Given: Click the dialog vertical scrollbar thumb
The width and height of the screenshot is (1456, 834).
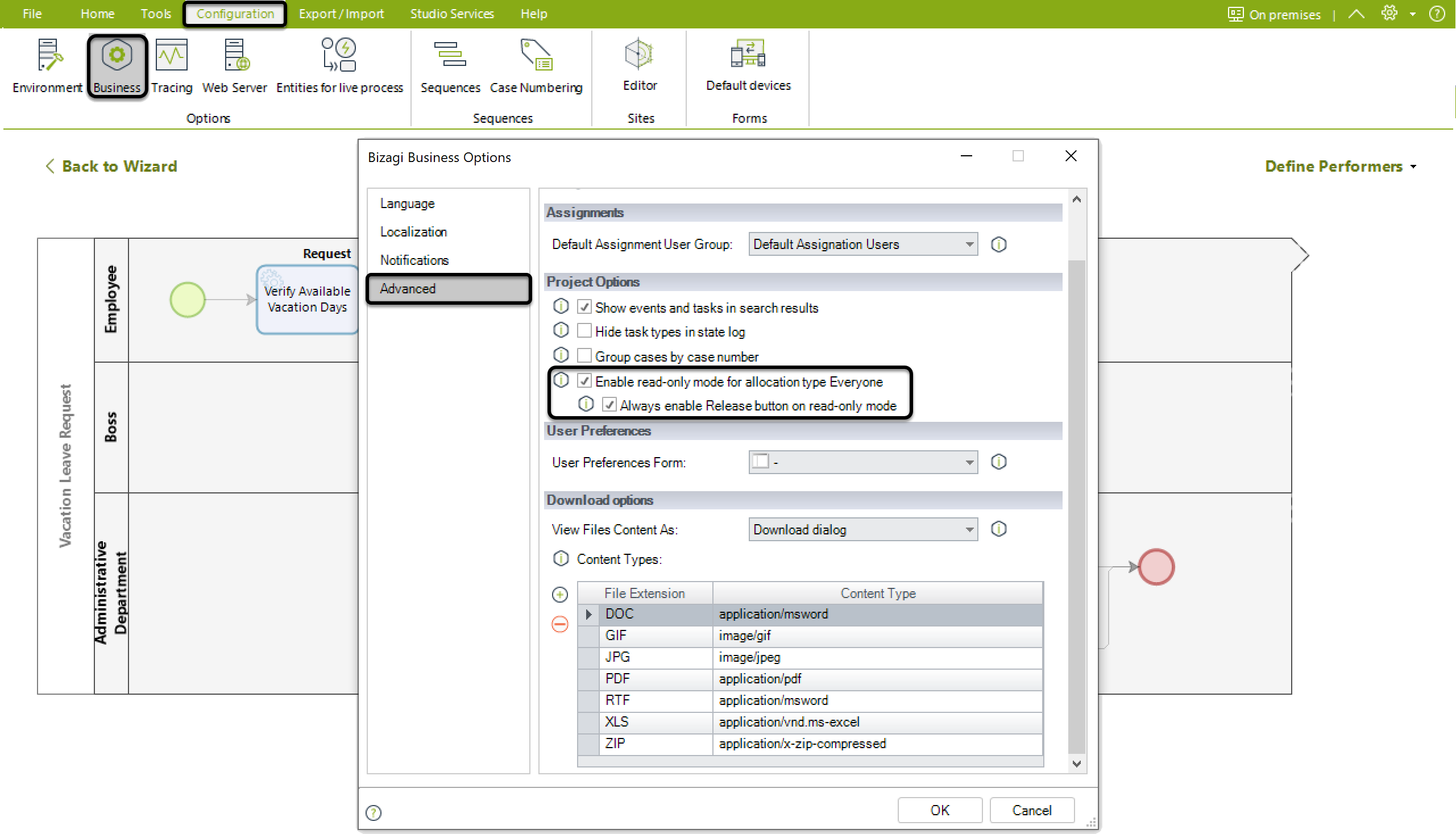Looking at the screenshot, I should tap(1076, 507).
